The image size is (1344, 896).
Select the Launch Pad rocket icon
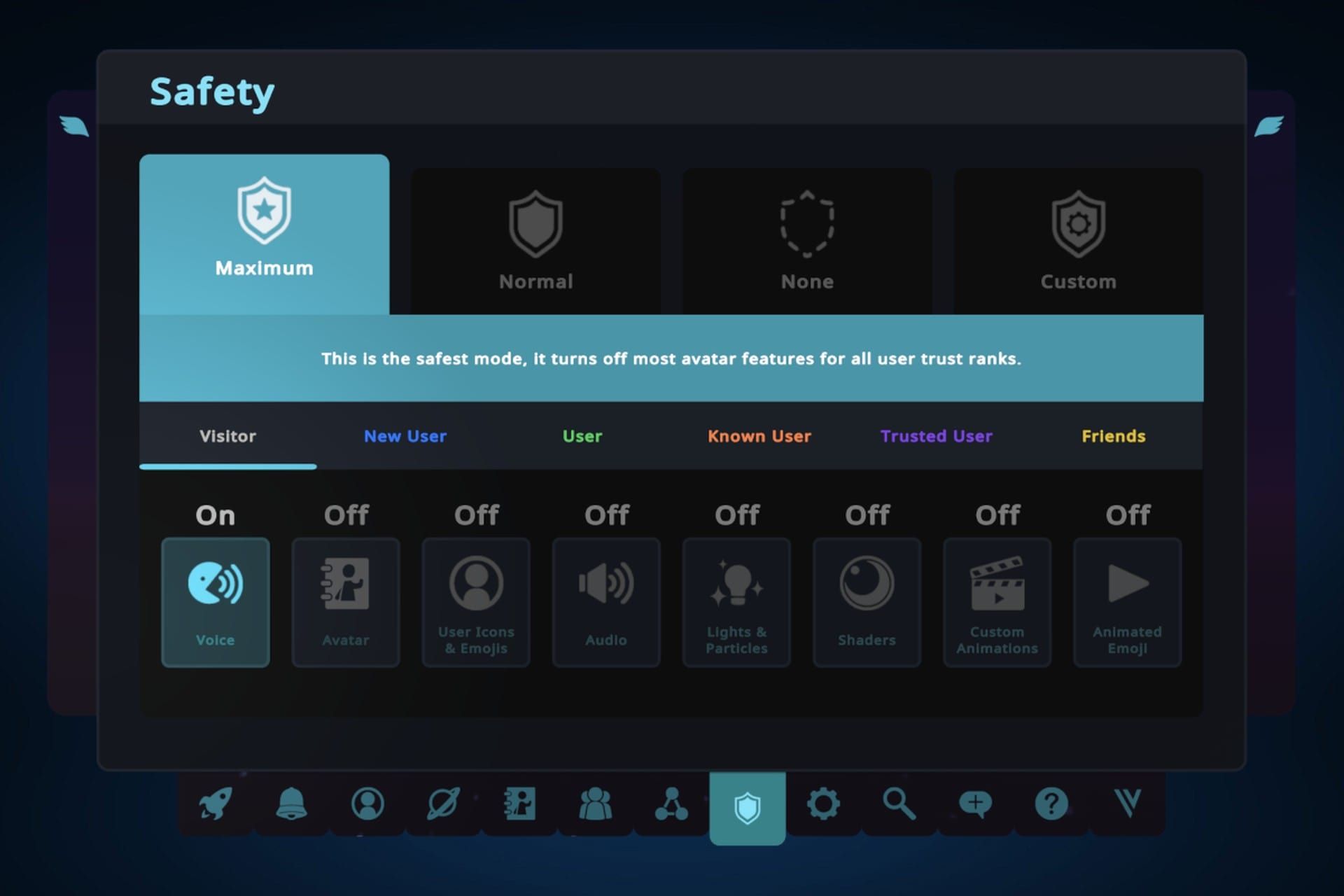216,805
